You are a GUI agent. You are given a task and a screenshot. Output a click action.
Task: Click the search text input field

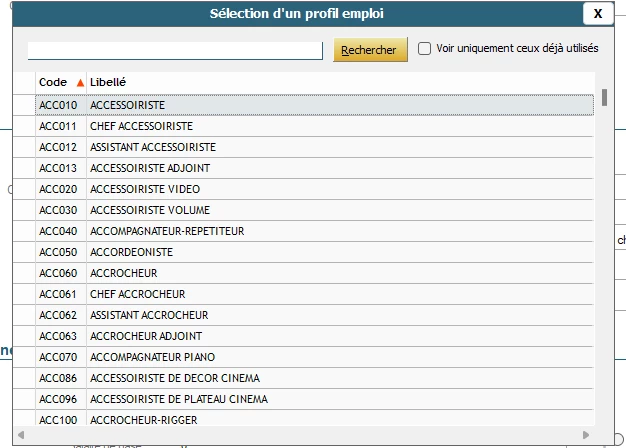(175, 50)
